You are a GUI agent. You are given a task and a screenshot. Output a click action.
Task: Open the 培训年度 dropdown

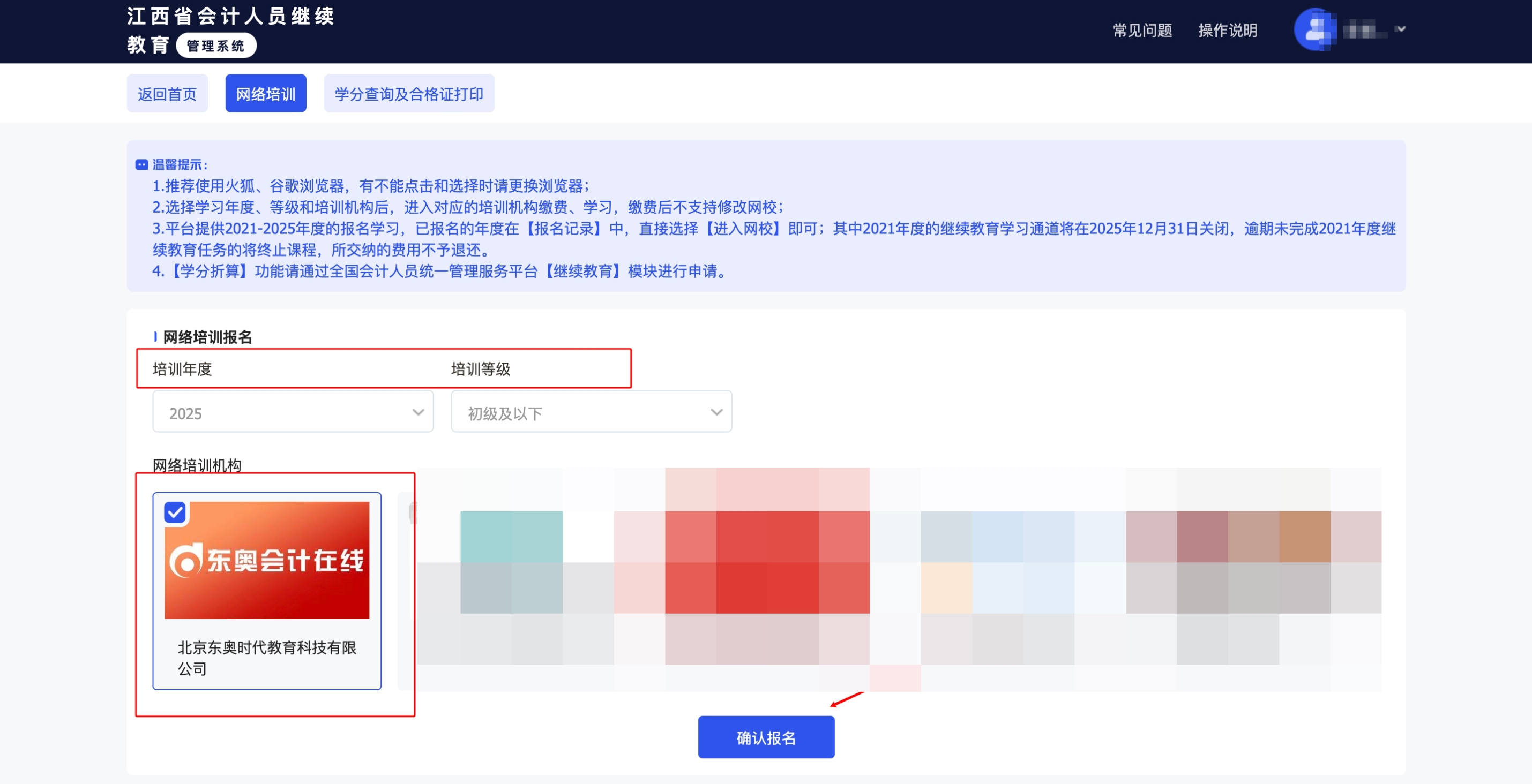(x=293, y=411)
